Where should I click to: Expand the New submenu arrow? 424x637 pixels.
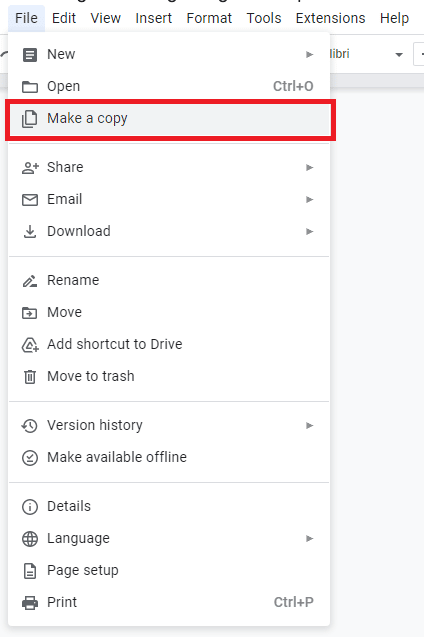[309, 54]
